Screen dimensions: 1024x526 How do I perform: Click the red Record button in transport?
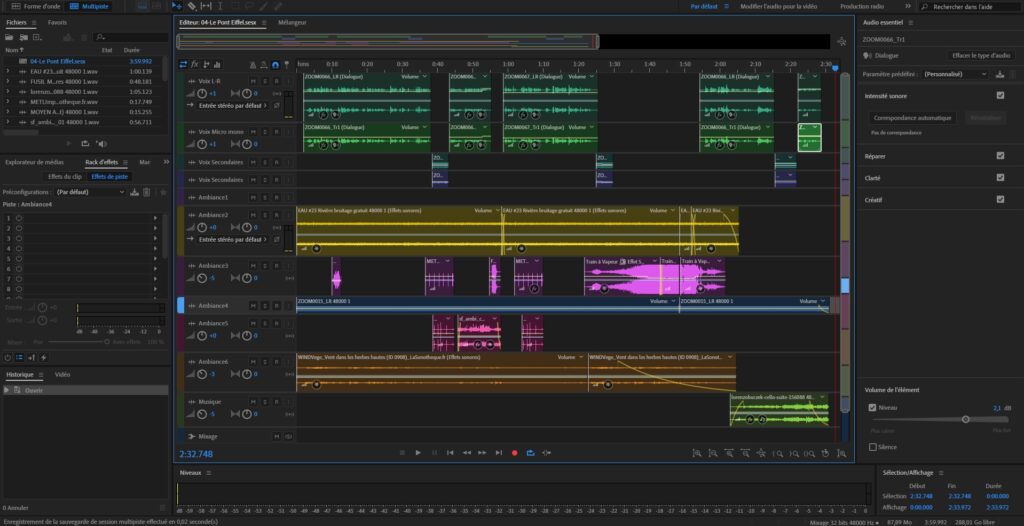tap(515, 453)
